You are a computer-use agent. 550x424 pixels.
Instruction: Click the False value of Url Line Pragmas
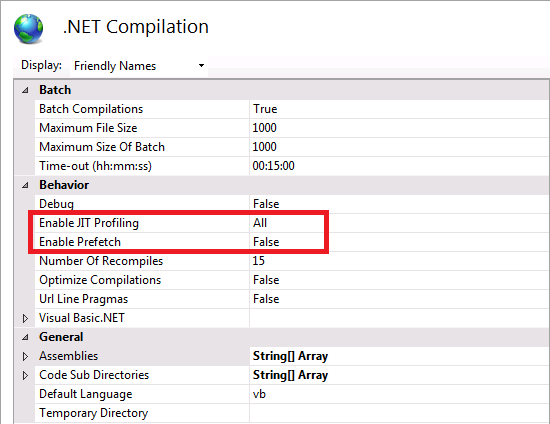(x=266, y=299)
